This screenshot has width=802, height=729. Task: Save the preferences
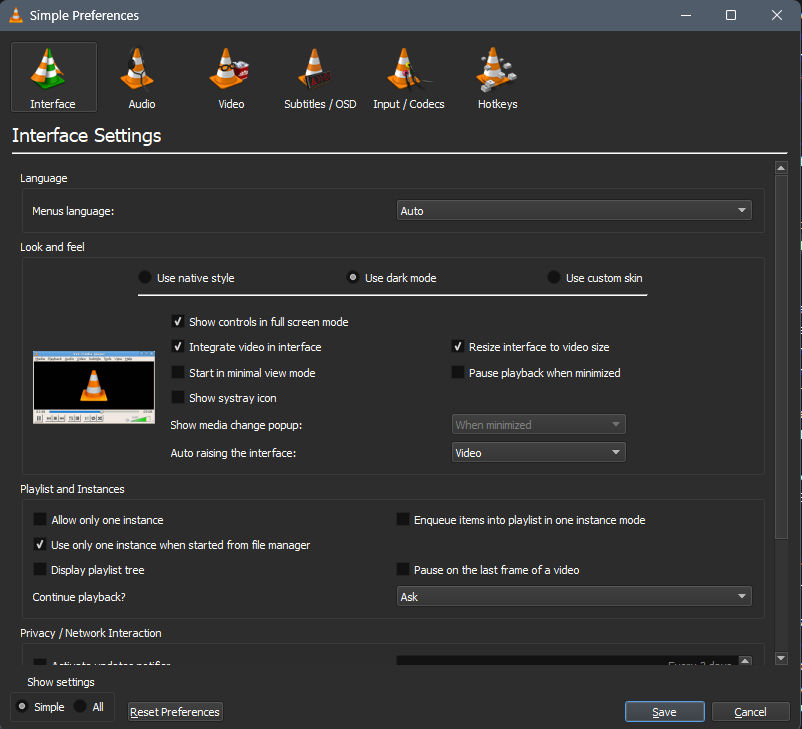[664, 712]
